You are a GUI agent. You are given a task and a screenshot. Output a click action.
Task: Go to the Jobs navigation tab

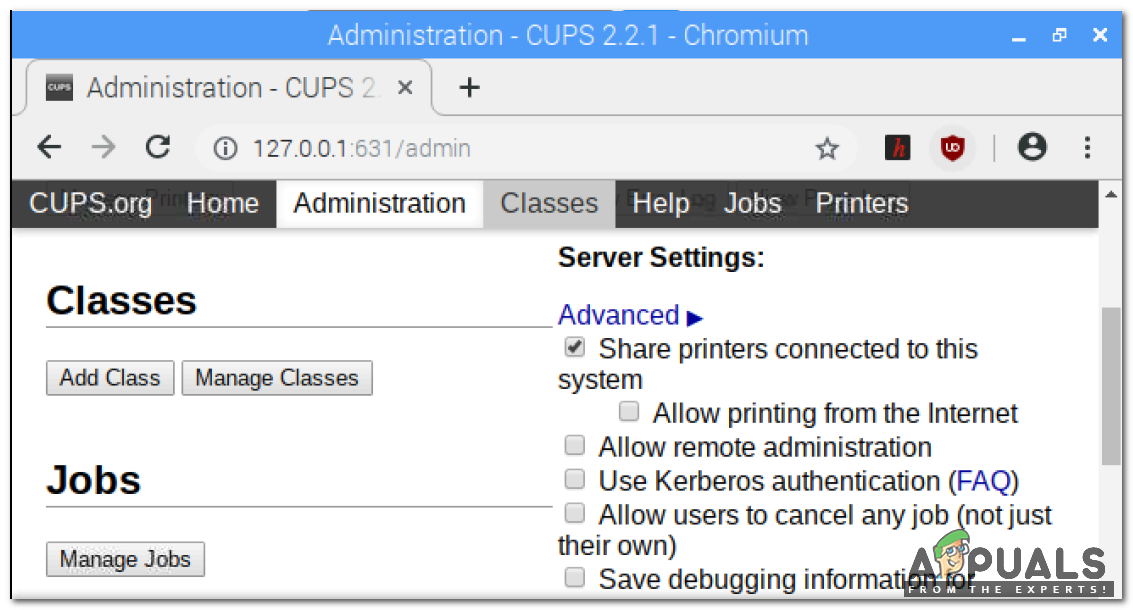coord(752,204)
